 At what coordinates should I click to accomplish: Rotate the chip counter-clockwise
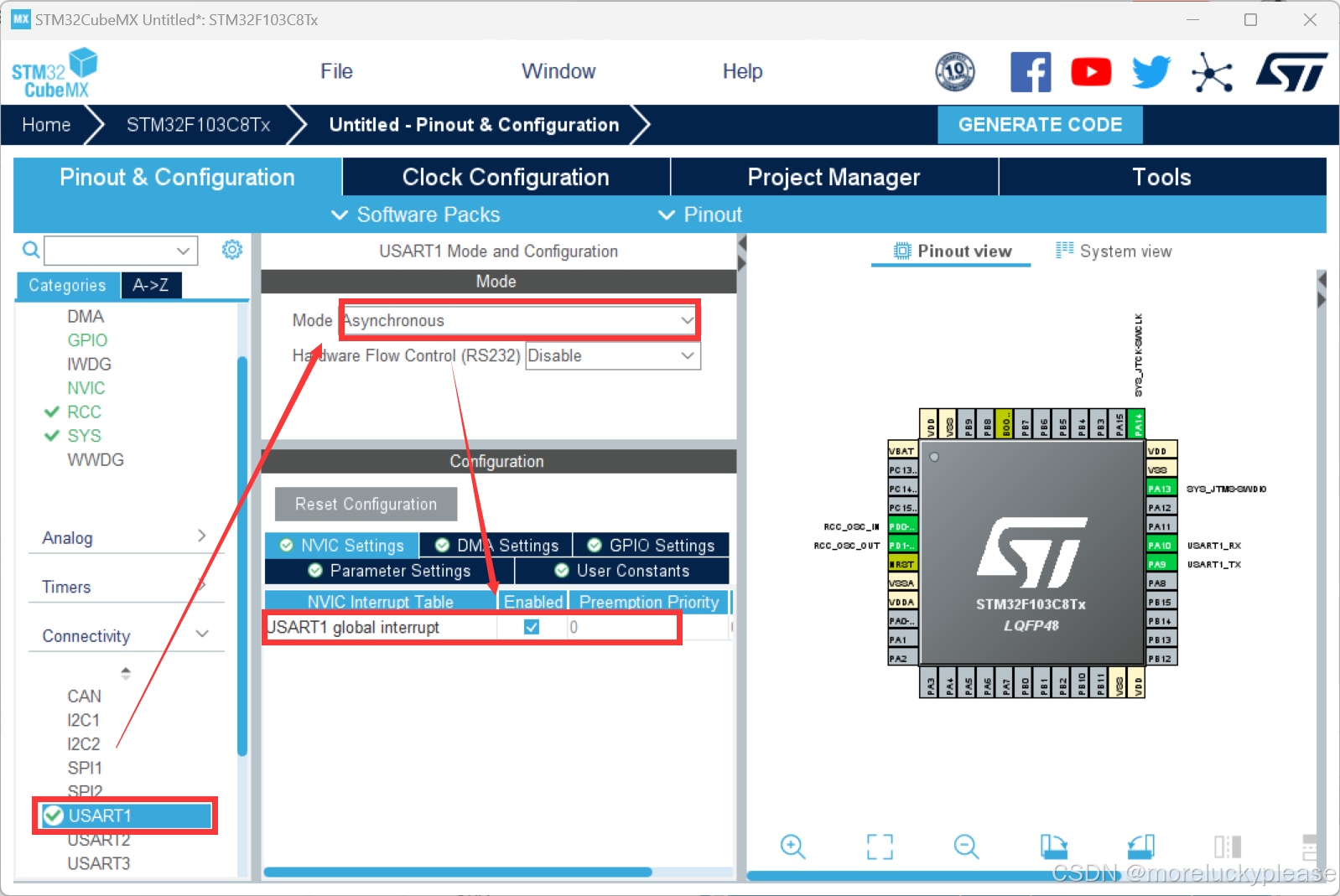(x=1141, y=847)
